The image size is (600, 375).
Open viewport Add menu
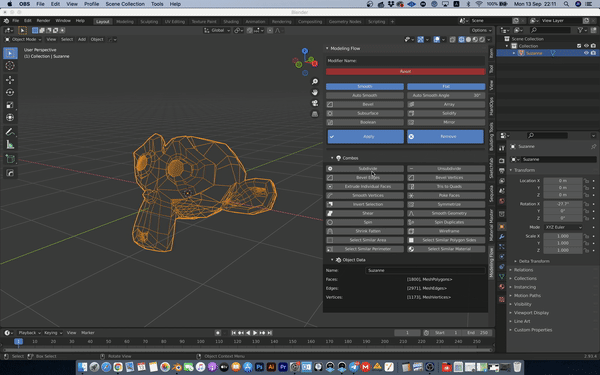click(x=82, y=39)
